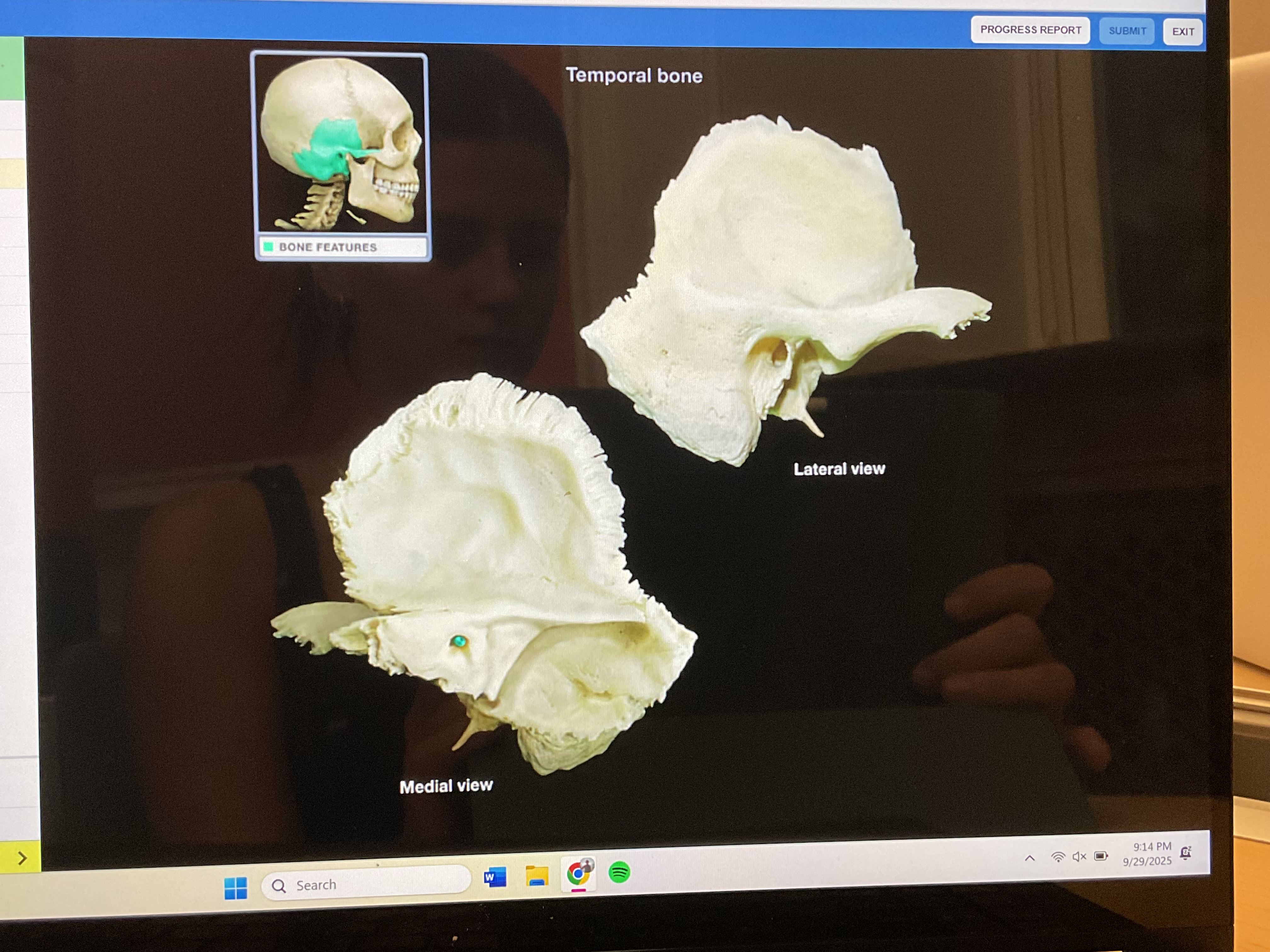Expand the yellow sidebar chevron arrow
Image resolution: width=1270 pixels, height=952 pixels.
(22, 858)
